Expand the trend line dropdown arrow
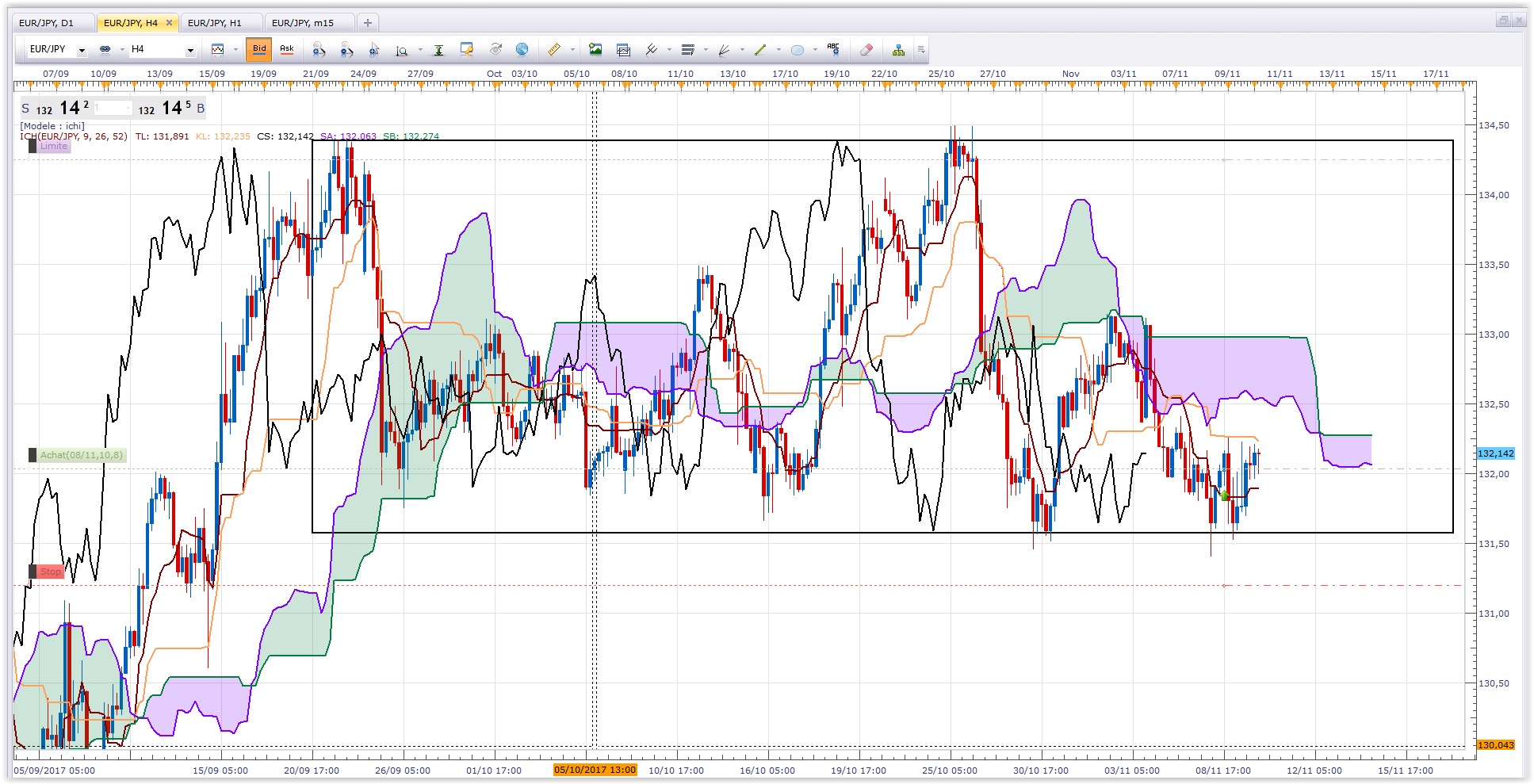 [778, 50]
